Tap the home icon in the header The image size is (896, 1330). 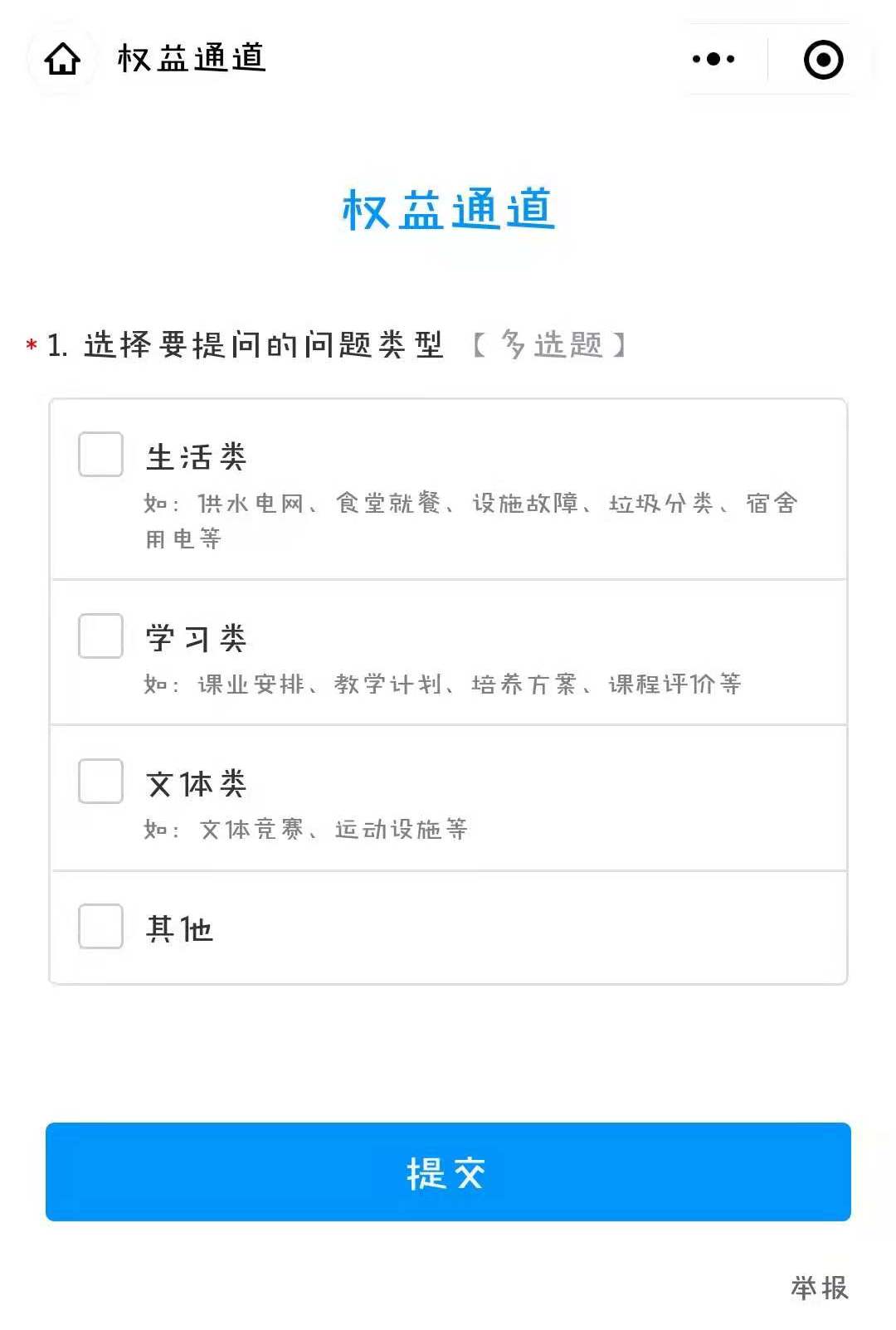62,59
